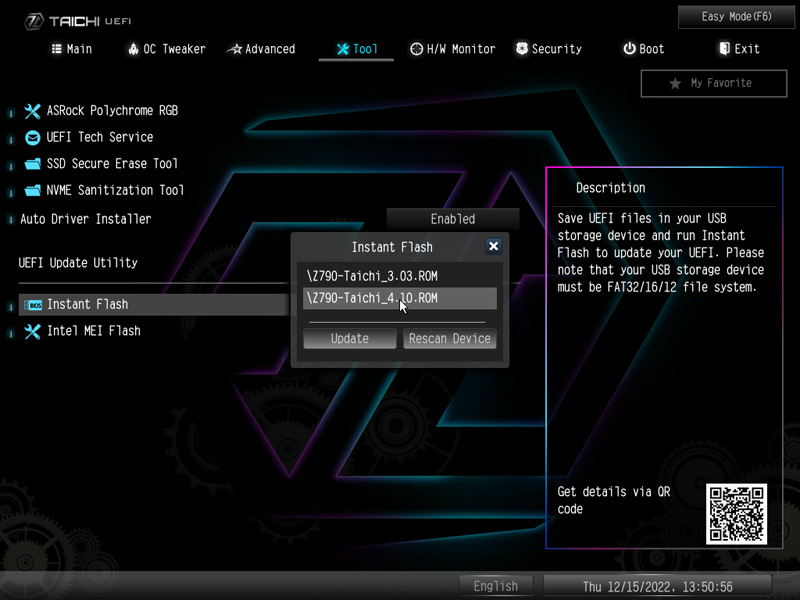Click the NVME Sanitization Tool folder icon
Screen dimensions: 800x600
click(32, 190)
